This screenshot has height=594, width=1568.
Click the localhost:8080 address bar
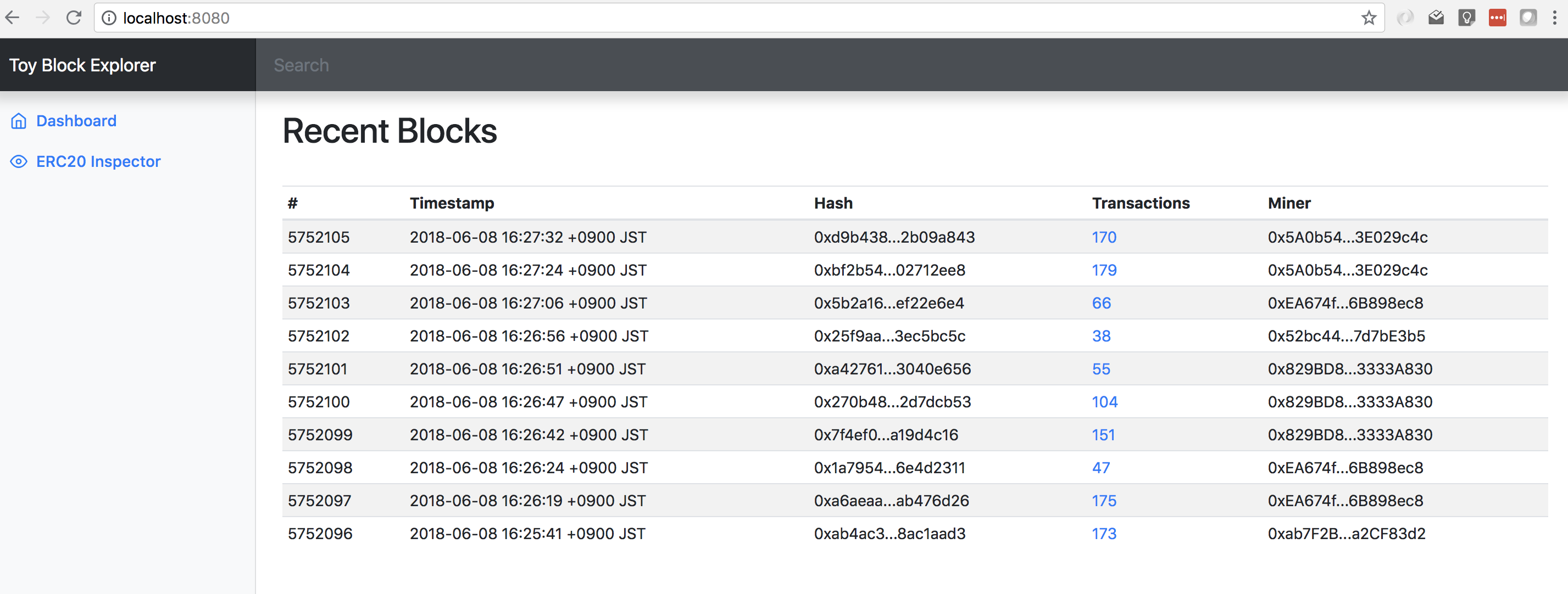pos(609,18)
